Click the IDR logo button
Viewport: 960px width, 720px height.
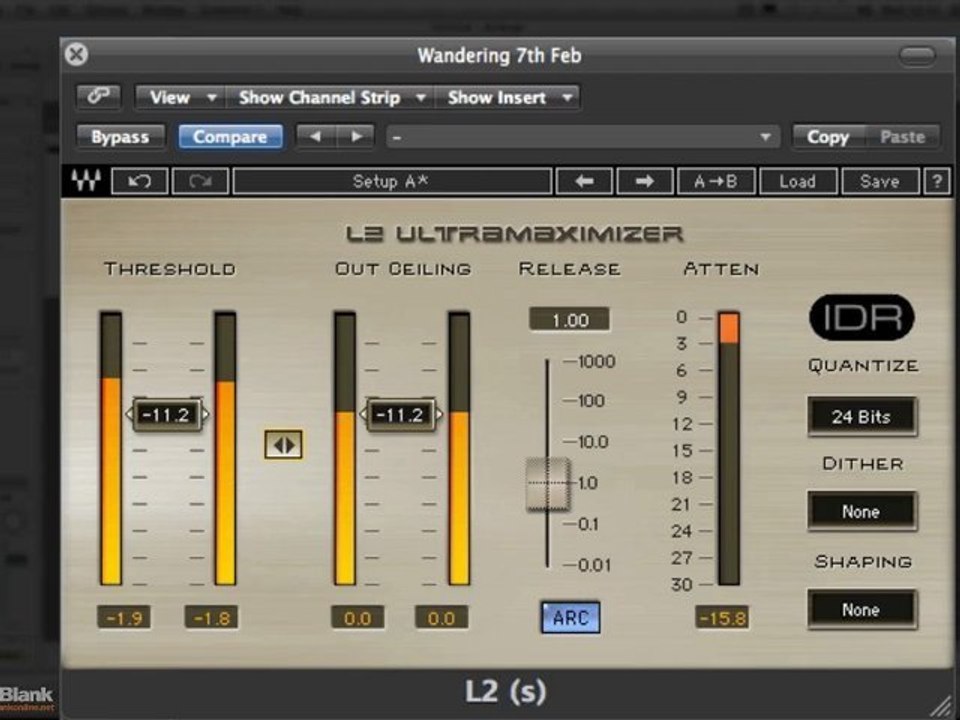click(861, 318)
